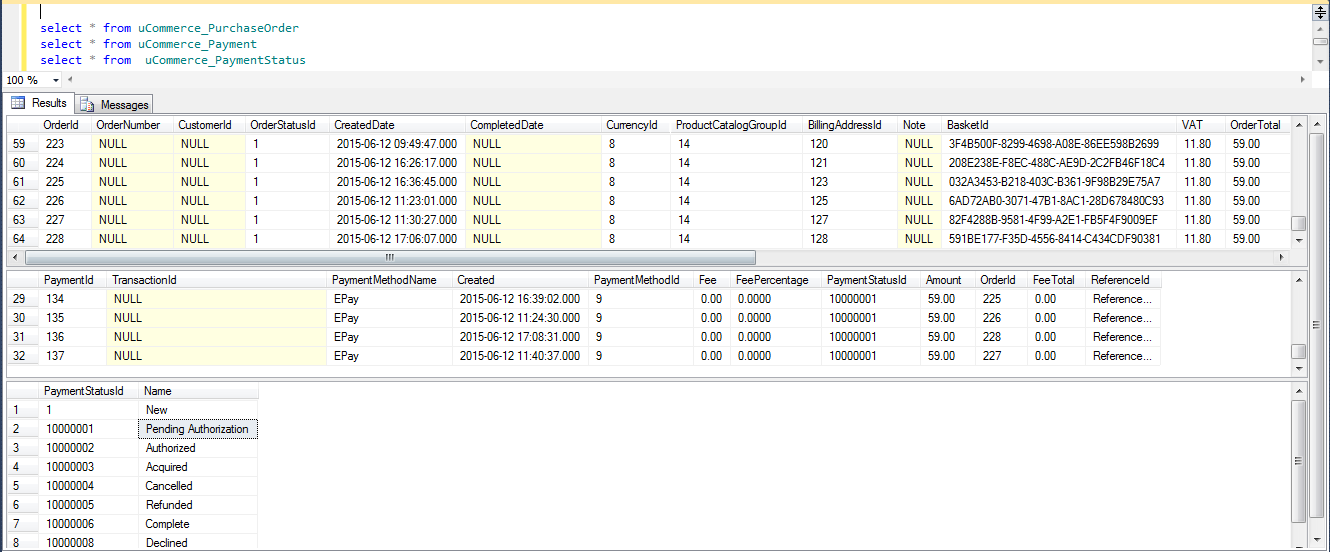Click the PaymentStatusId column header in payments
Viewport: 1330px width, 552px height.
tap(871, 280)
